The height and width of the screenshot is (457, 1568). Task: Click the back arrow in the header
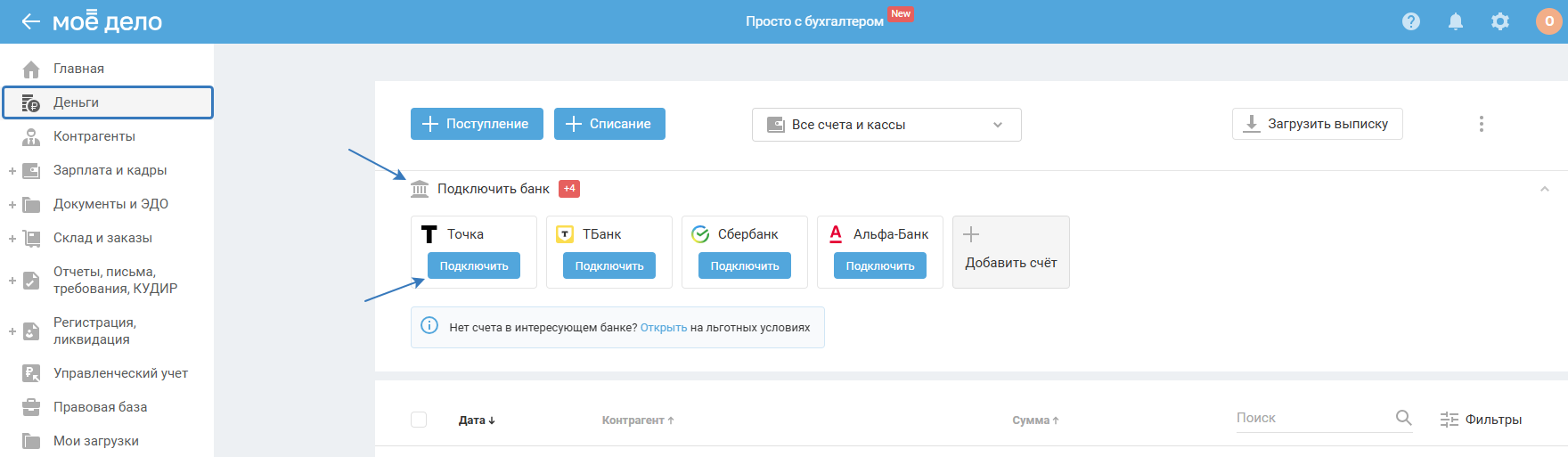(x=30, y=21)
